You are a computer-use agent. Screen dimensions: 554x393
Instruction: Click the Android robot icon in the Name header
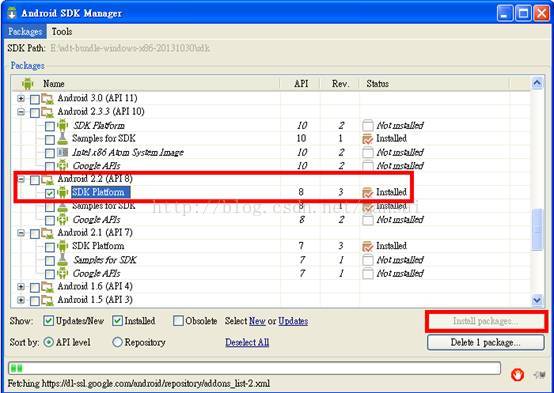(28, 84)
